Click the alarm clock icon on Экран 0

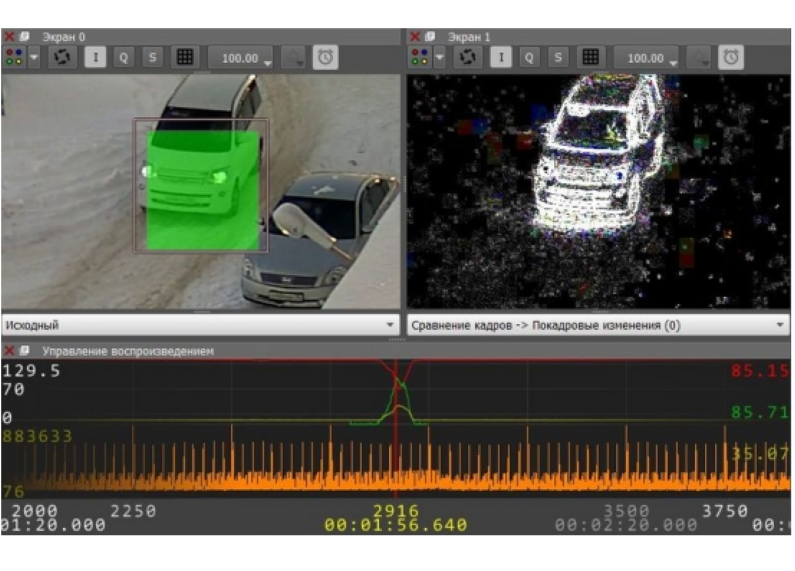pyautogui.click(x=326, y=57)
